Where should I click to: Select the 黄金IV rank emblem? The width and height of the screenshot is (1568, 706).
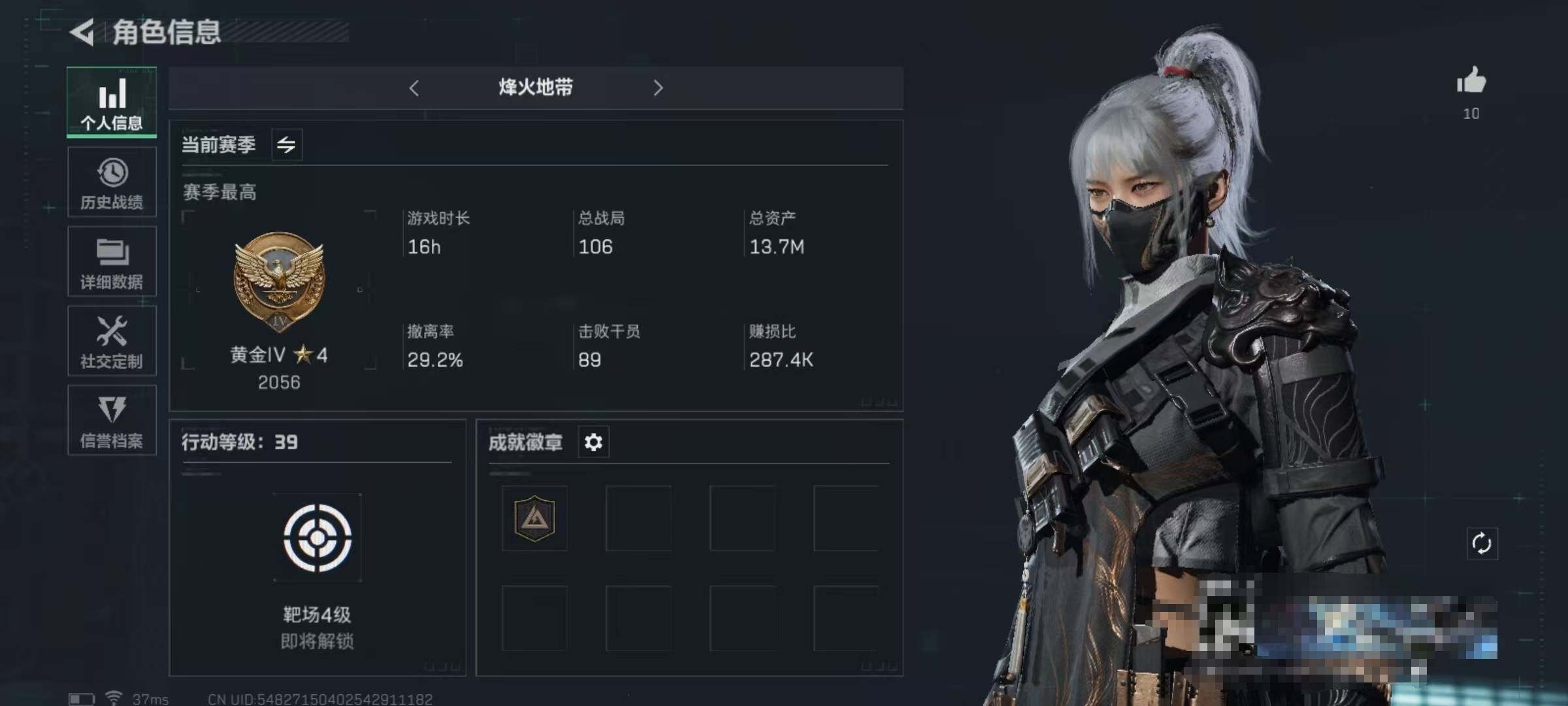[x=280, y=281]
